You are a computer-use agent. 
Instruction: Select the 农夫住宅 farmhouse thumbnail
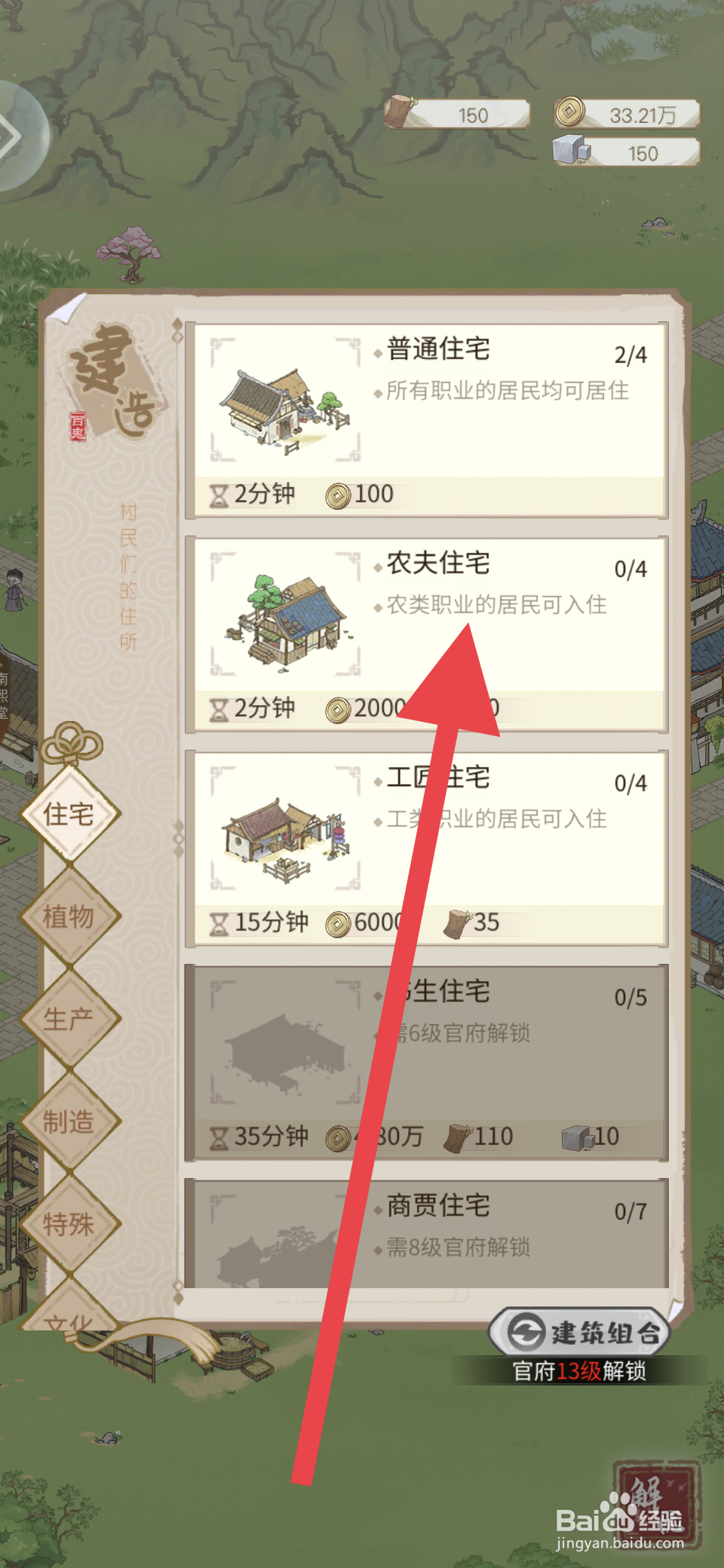(x=285, y=615)
